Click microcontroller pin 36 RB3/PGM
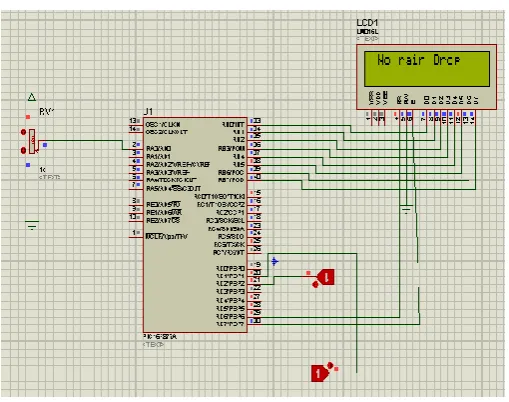 click(x=254, y=149)
